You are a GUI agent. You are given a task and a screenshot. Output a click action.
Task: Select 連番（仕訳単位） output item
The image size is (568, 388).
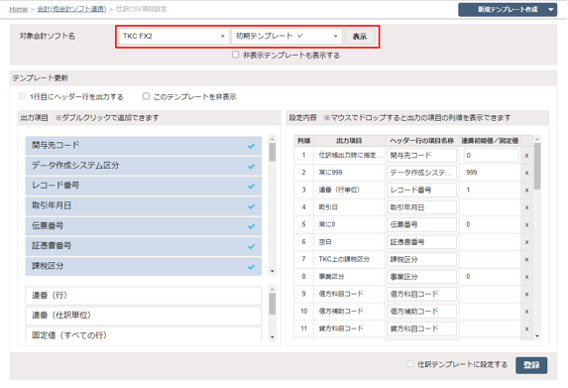click(x=143, y=315)
